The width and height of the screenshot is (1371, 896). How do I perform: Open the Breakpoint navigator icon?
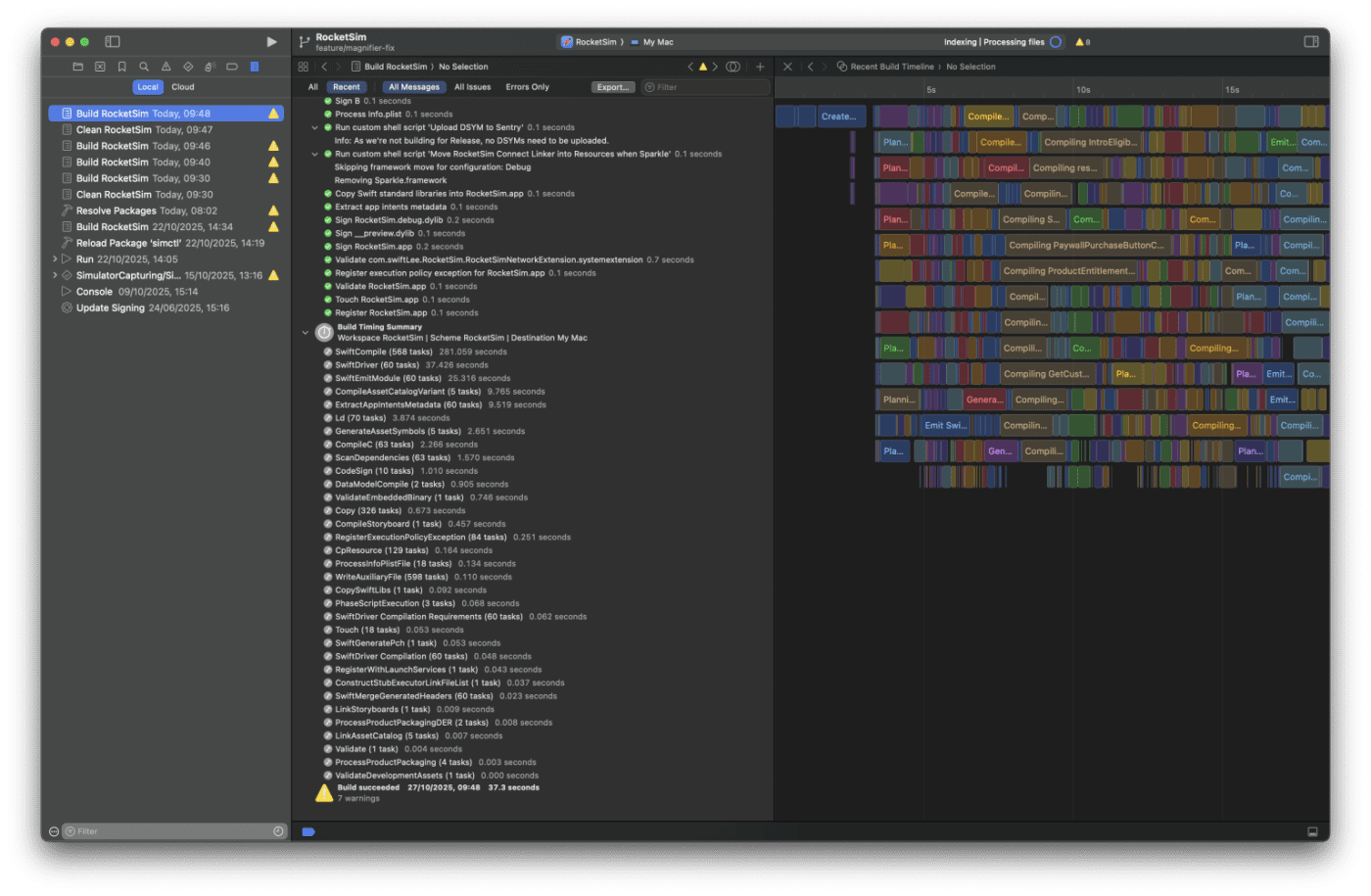pos(232,67)
